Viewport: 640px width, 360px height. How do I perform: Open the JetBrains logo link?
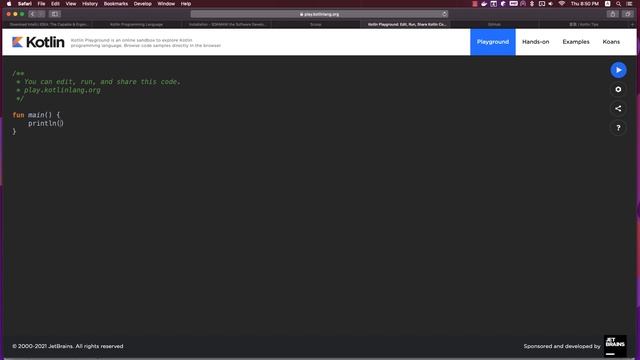(x=615, y=346)
